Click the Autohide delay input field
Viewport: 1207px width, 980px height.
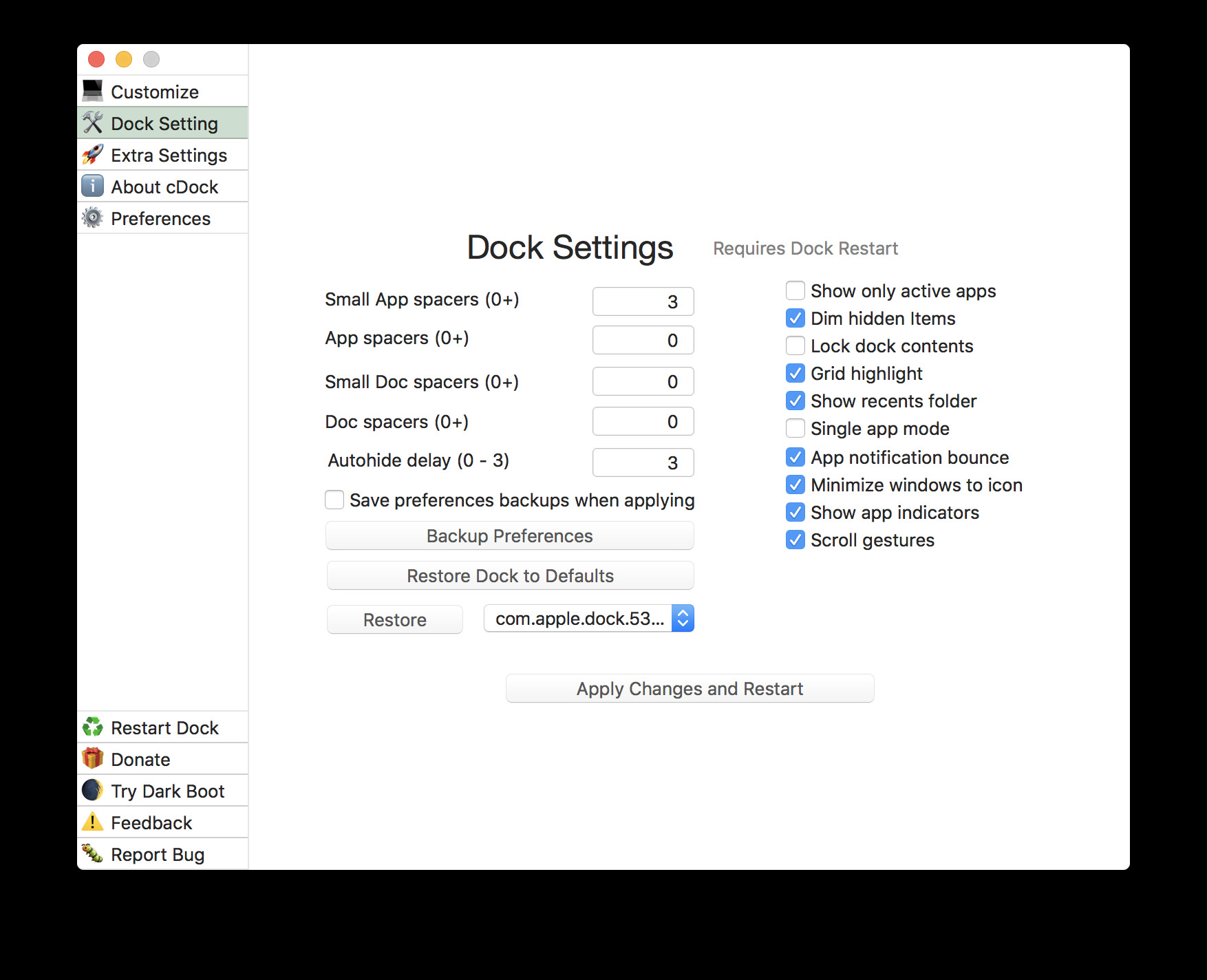coord(643,462)
